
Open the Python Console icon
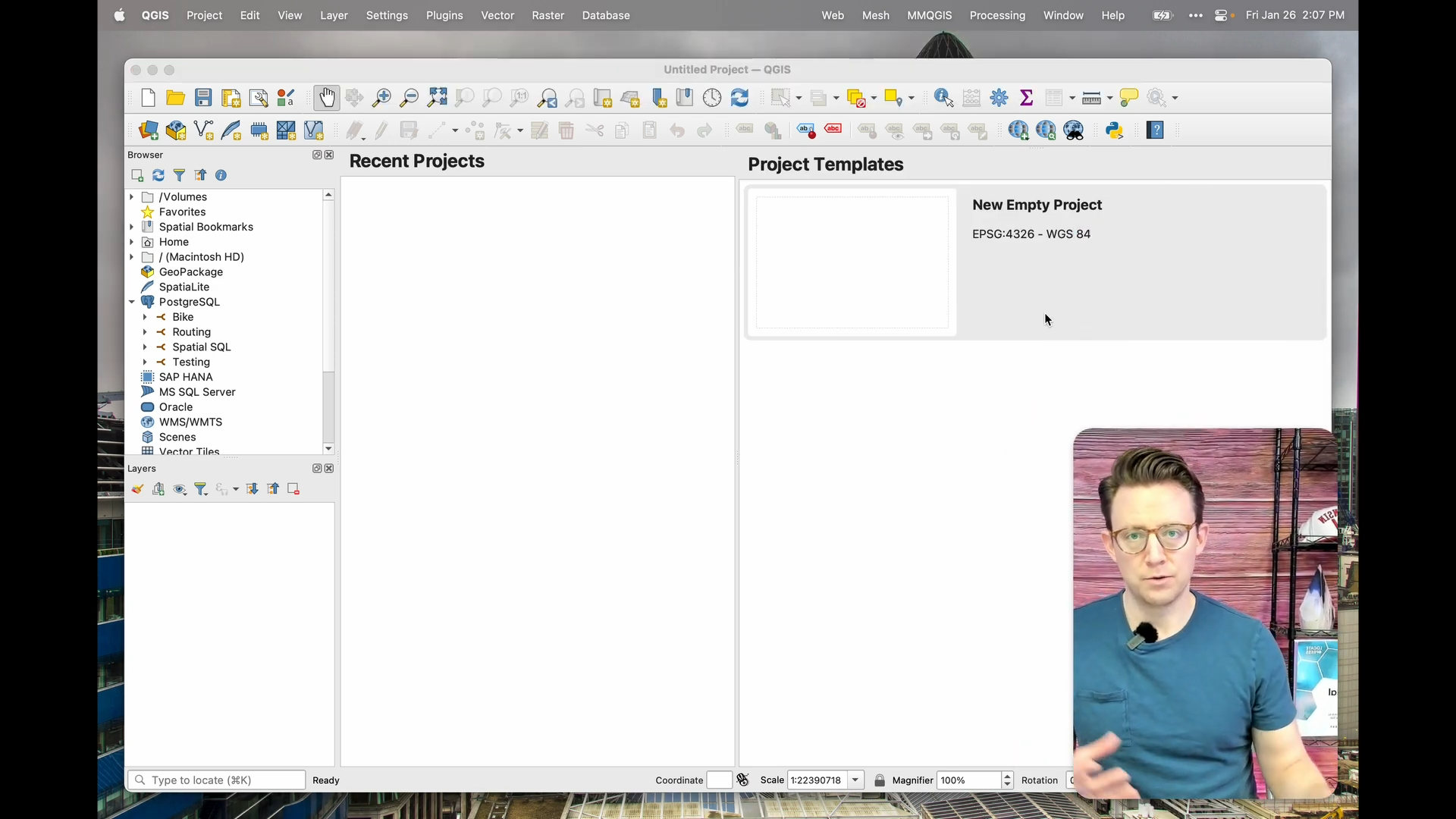(1114, 130)
